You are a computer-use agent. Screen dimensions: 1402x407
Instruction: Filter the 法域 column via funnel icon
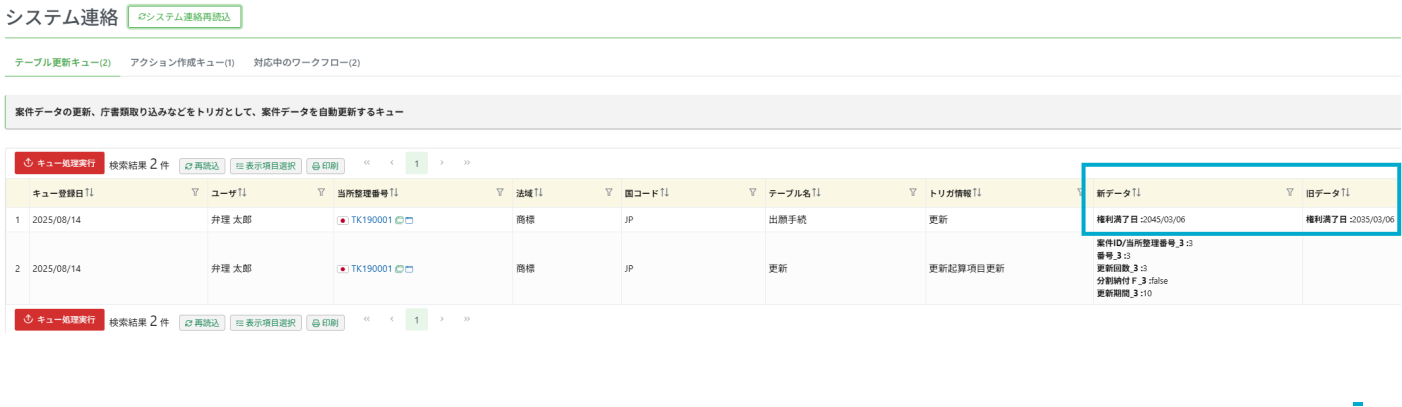pos(608,193)
